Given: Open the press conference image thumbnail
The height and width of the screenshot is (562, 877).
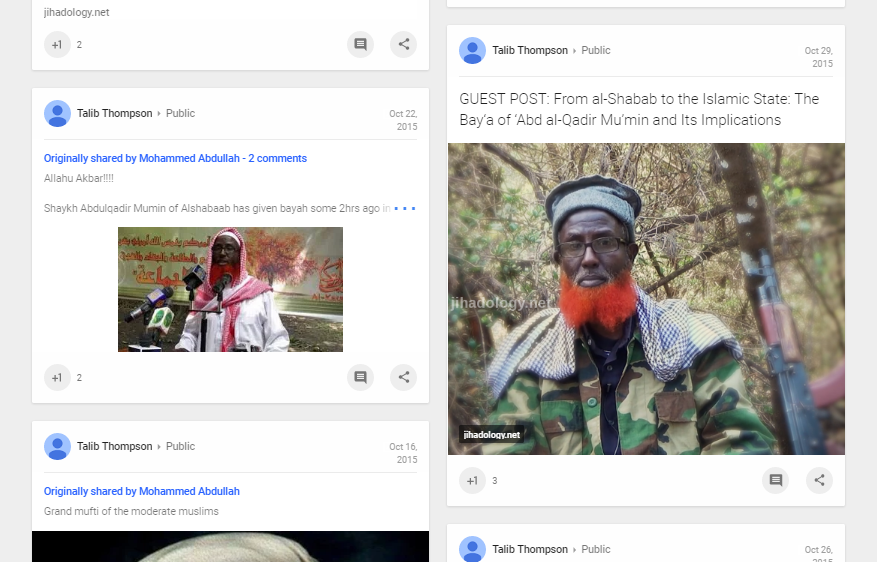Looking at the screenshot, I should tap(230, 289).
